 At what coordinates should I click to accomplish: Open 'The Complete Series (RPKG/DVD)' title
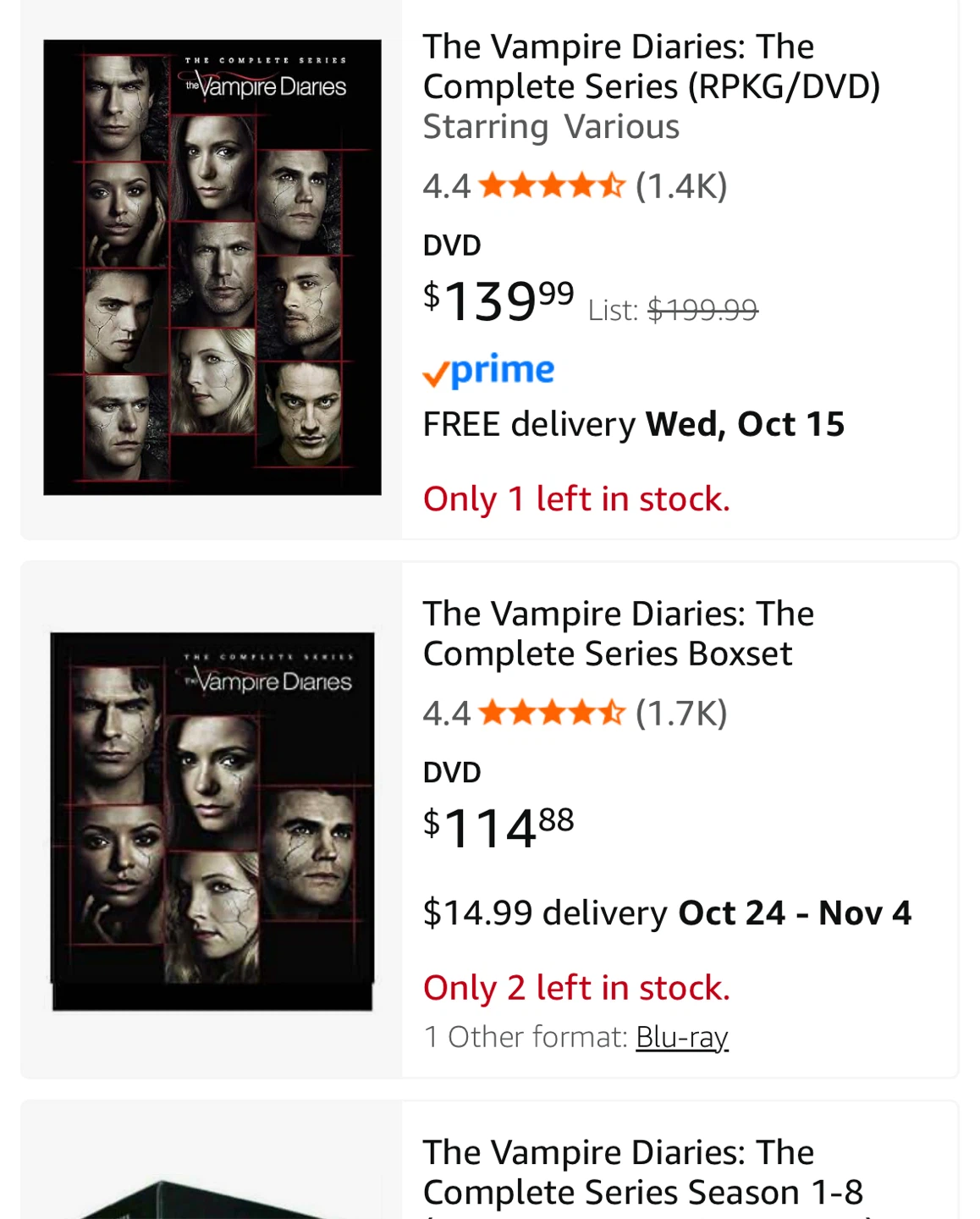651,67
